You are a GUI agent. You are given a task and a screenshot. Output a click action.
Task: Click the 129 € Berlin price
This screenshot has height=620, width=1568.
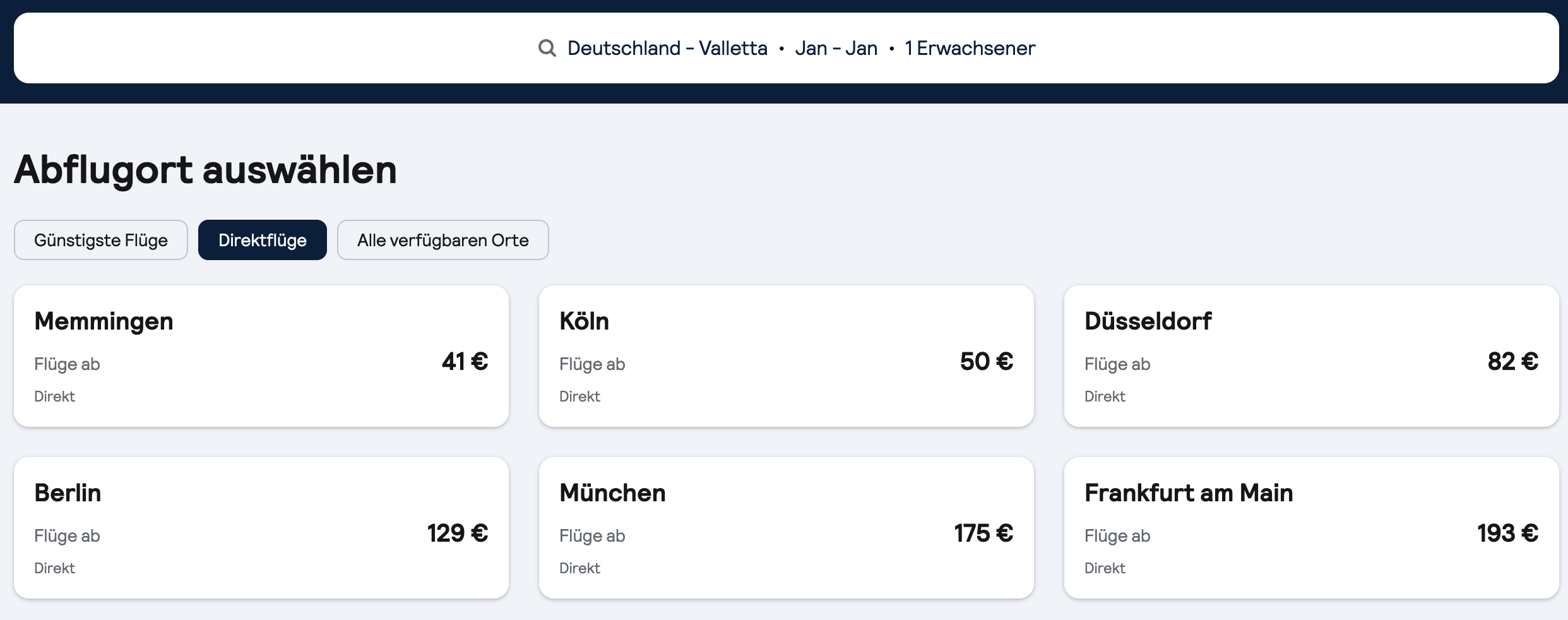pyautogui.click(x=458, y=534)
